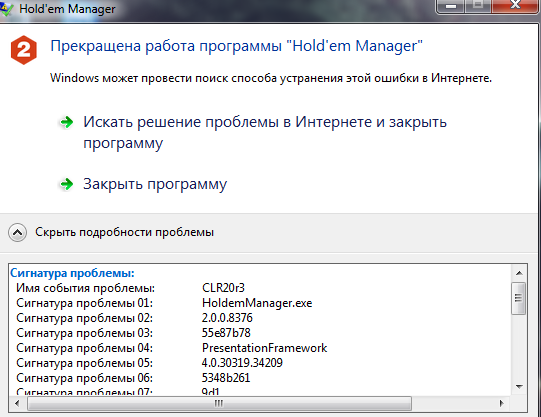Select the value "5348b261"
The height and width of the screenshot is (417, 541).
tap(226, 378)
